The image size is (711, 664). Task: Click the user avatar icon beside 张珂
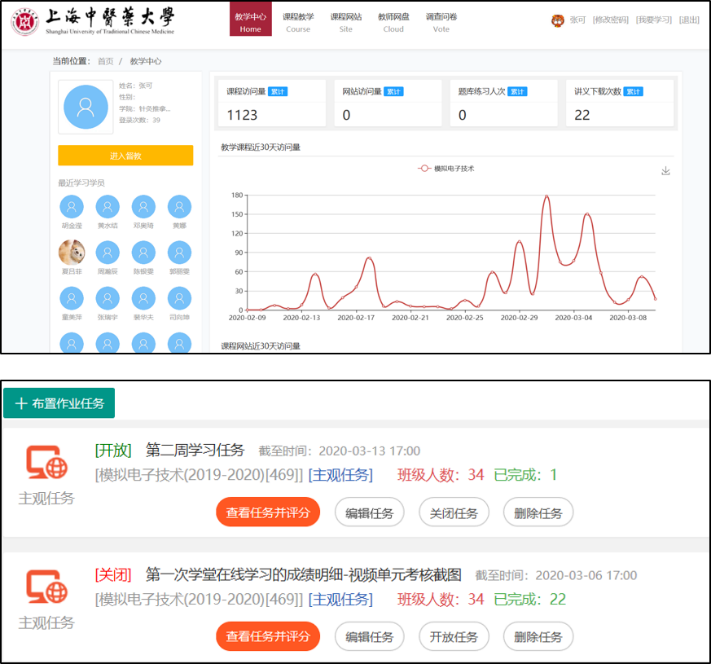(x=557, y=20)
